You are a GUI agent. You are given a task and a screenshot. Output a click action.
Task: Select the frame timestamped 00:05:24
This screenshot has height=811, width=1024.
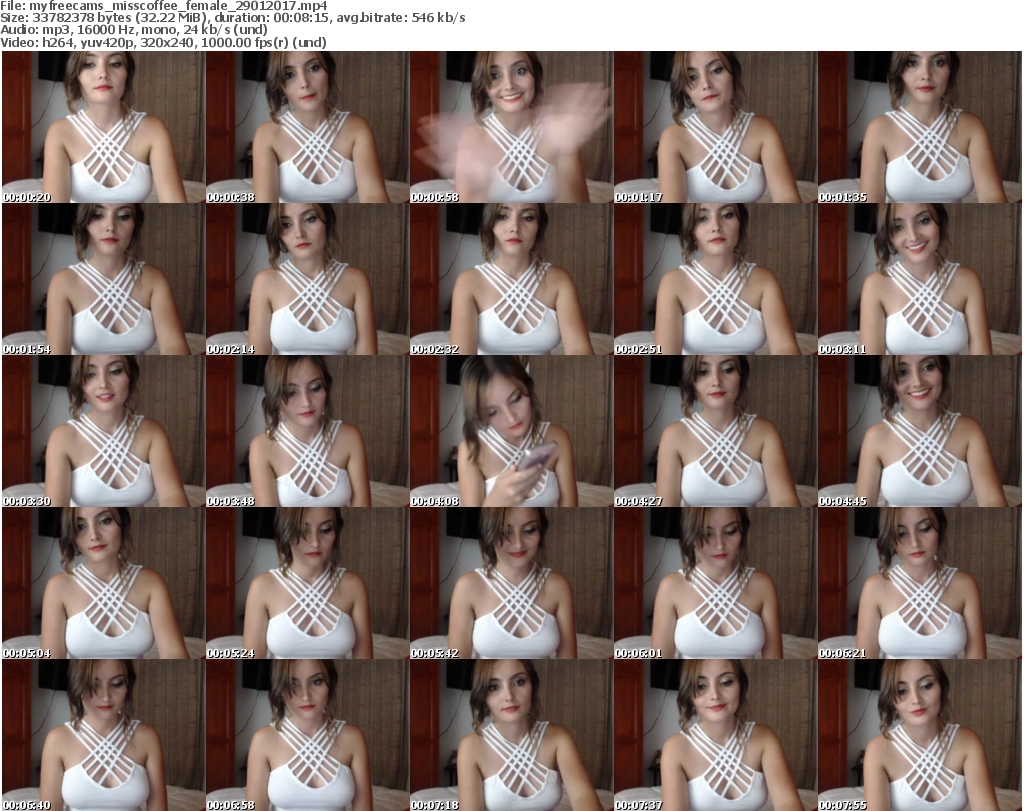[x=307, y=584]
